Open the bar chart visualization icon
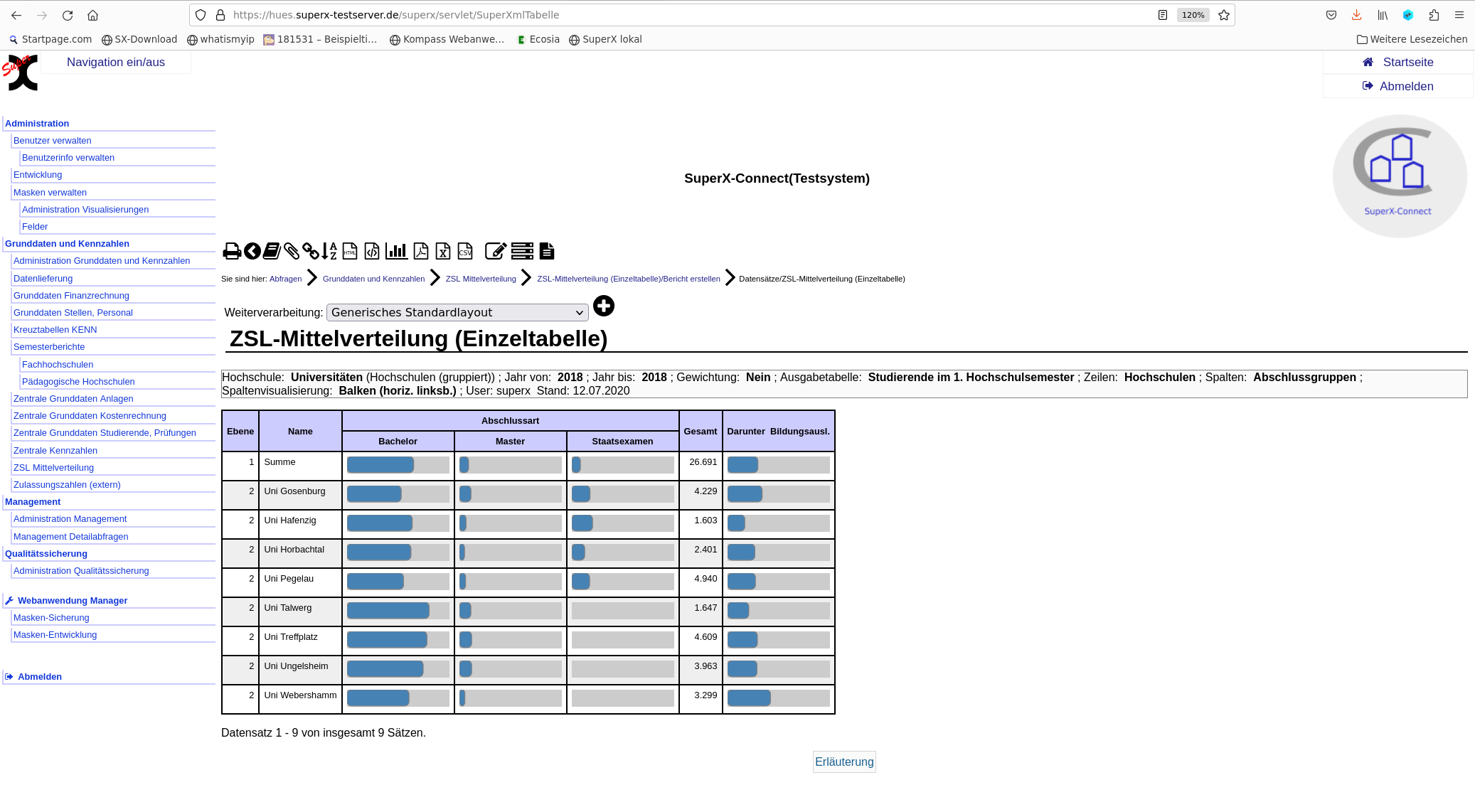The height and width of the screenshot is (812, 1475). coord(396,251)
